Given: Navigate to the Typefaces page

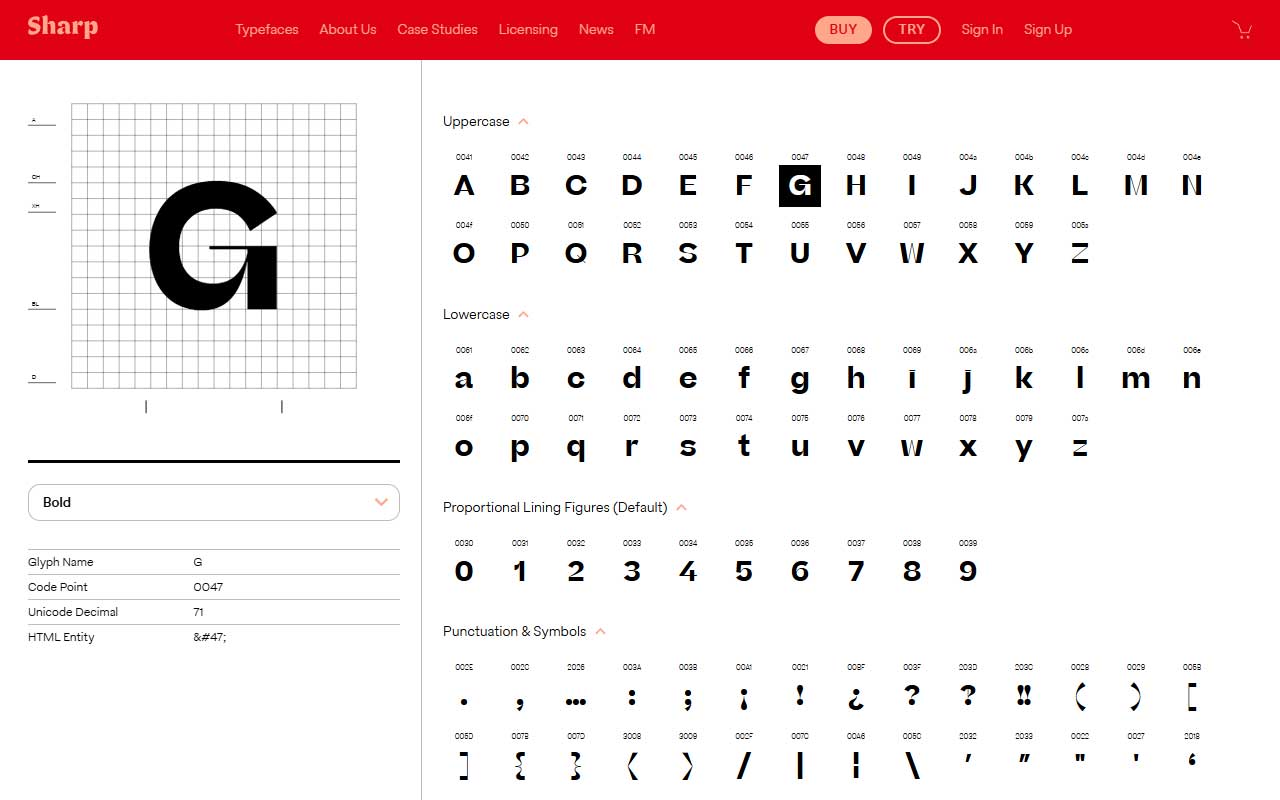Looking at the screenshot, I should pyautogui.click(x=266, y=29).
